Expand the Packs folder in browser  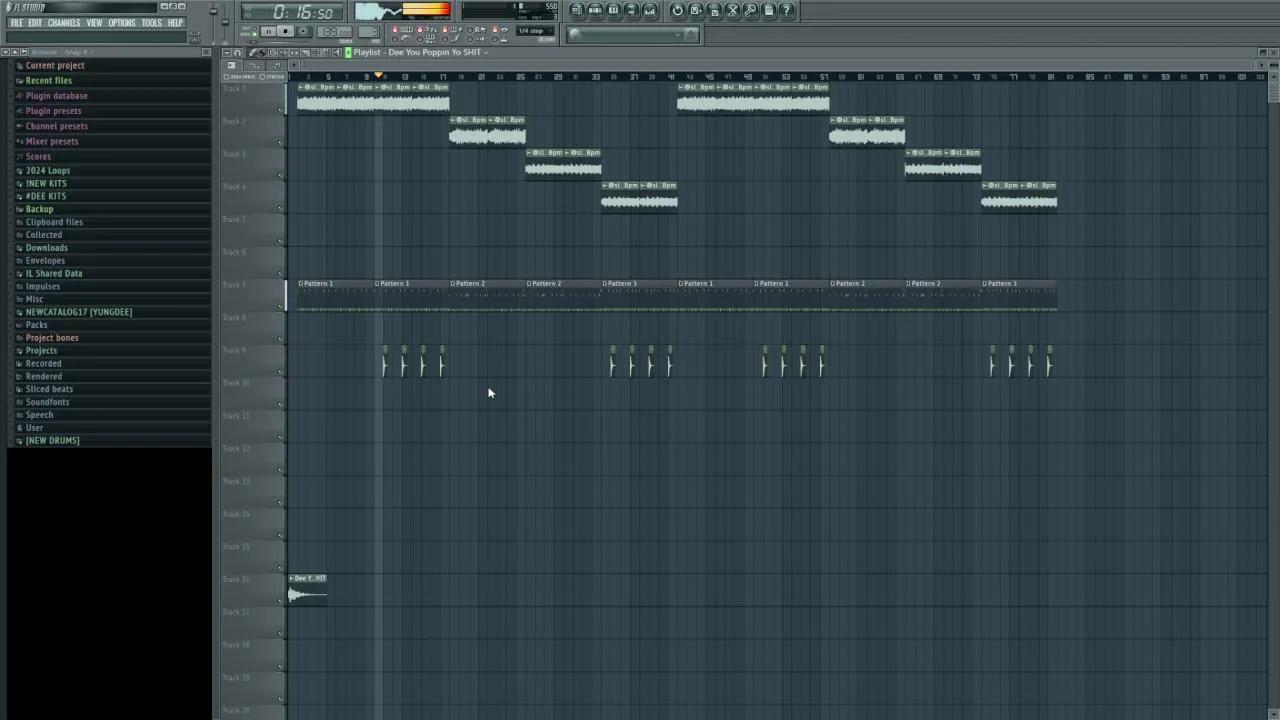(x=36, y=325)
